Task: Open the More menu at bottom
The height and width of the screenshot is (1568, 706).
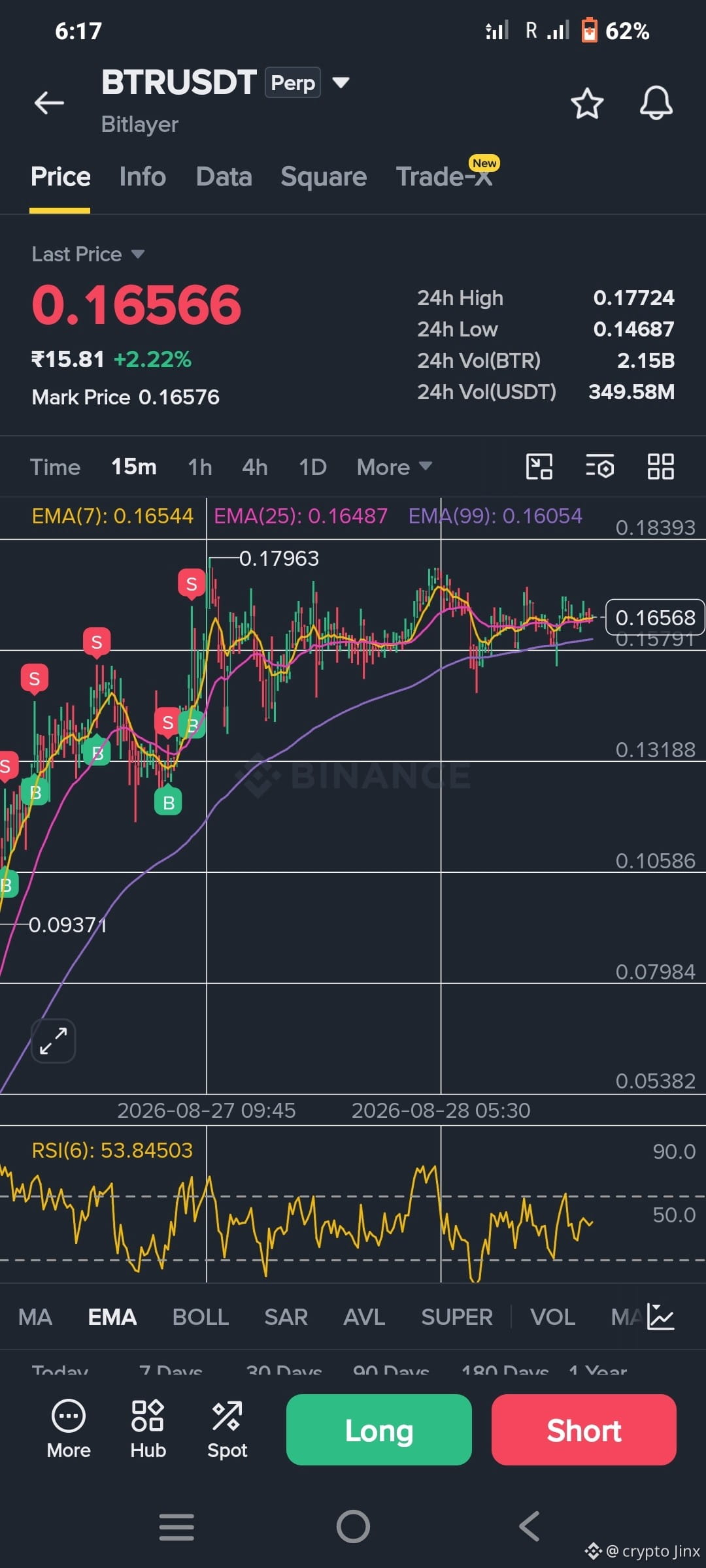Action: (69, 1429)
